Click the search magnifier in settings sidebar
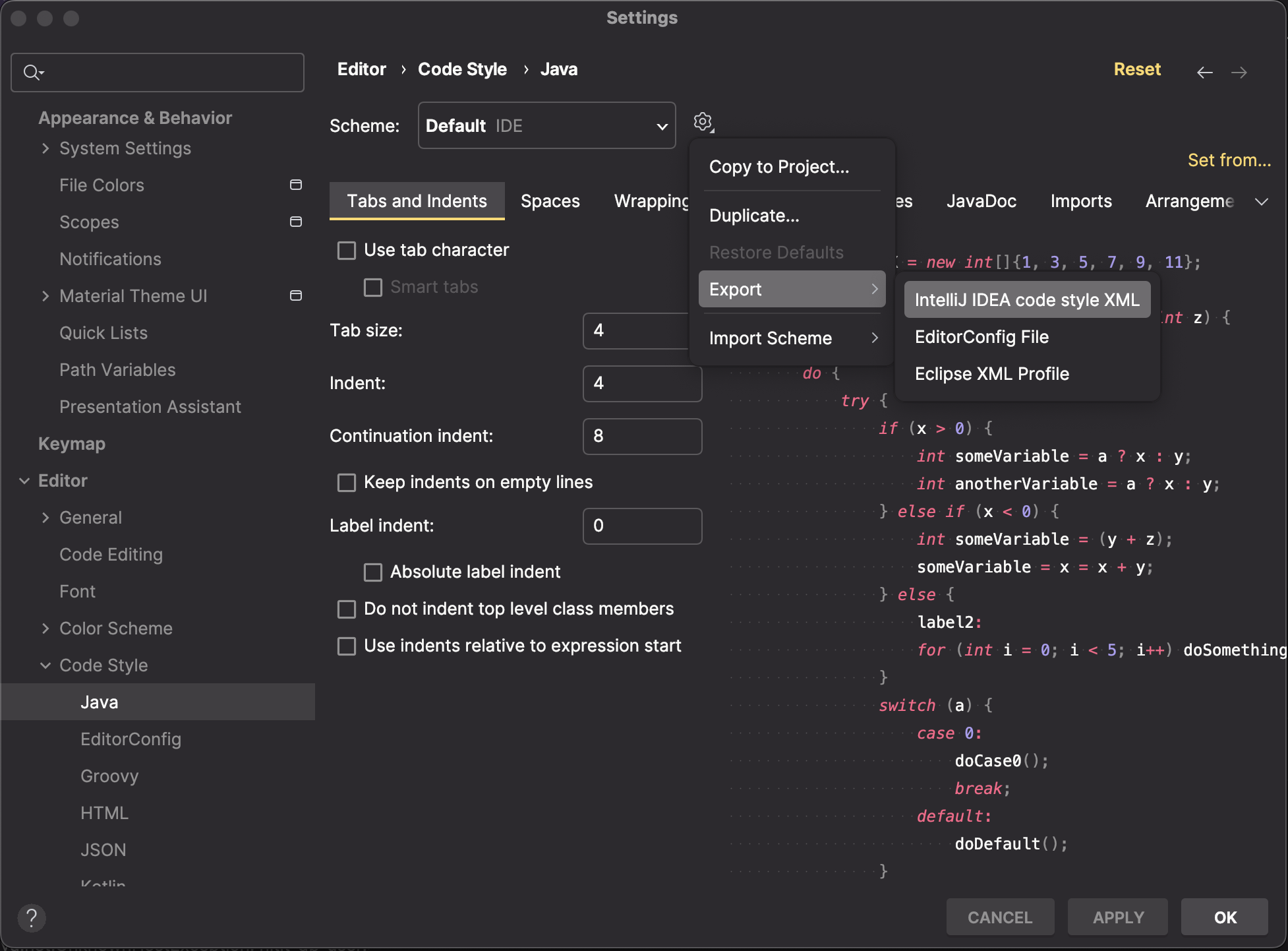Image resolution: width=1288 pixels, height=951 pixels. (33, 73)
